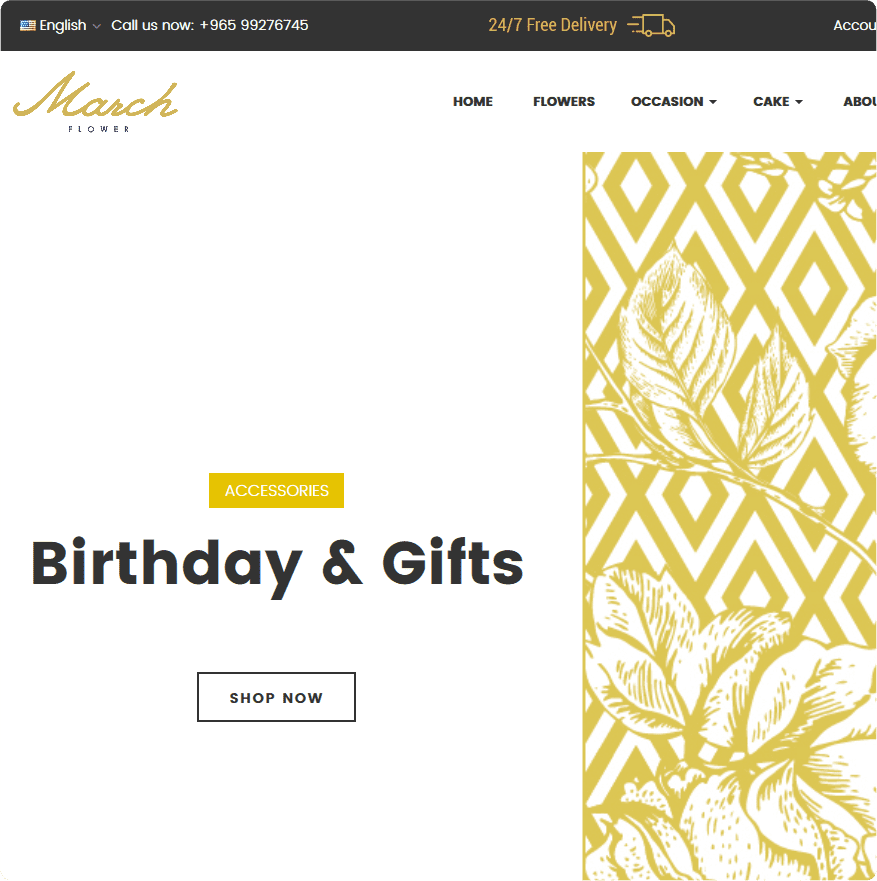Click the phone number +965 99276745
877x881 pixels.
coord(254,25)
